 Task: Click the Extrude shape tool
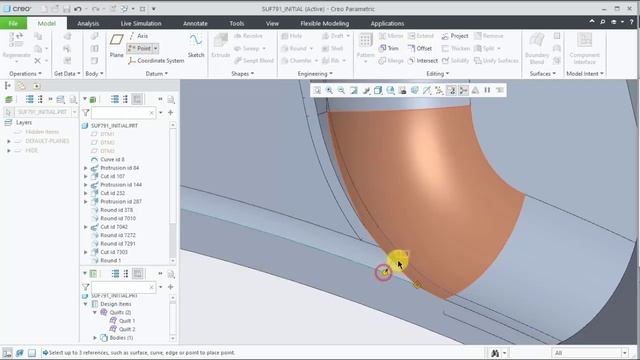point(221,45)
